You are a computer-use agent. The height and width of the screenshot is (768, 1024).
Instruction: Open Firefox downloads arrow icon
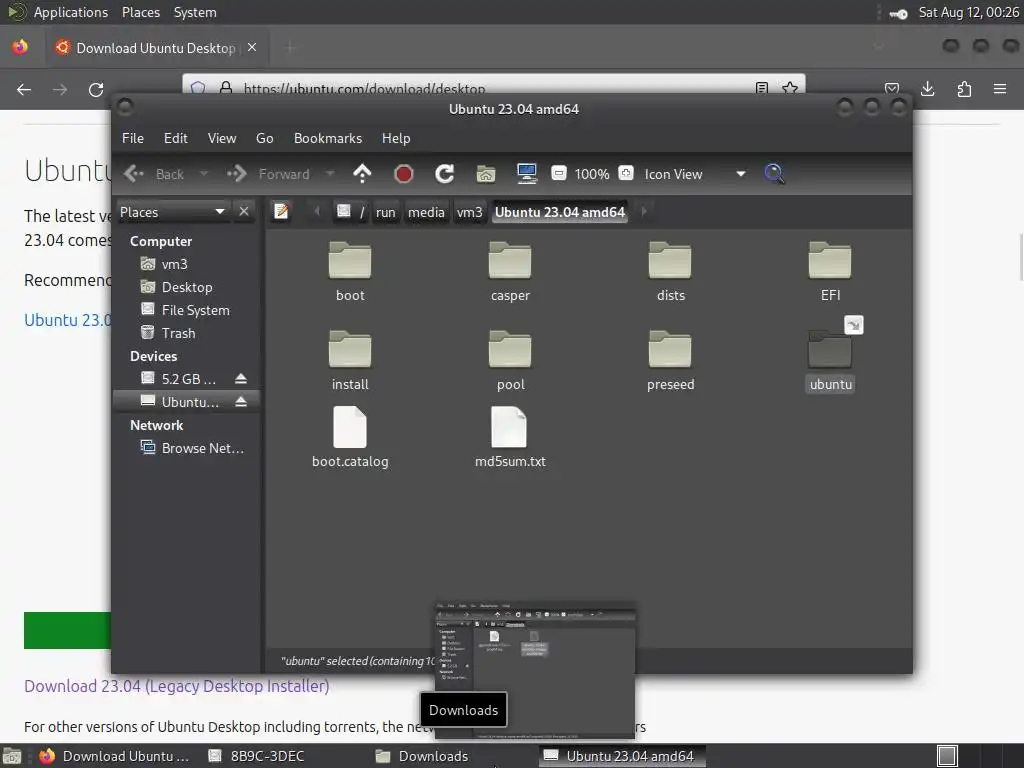927,89
